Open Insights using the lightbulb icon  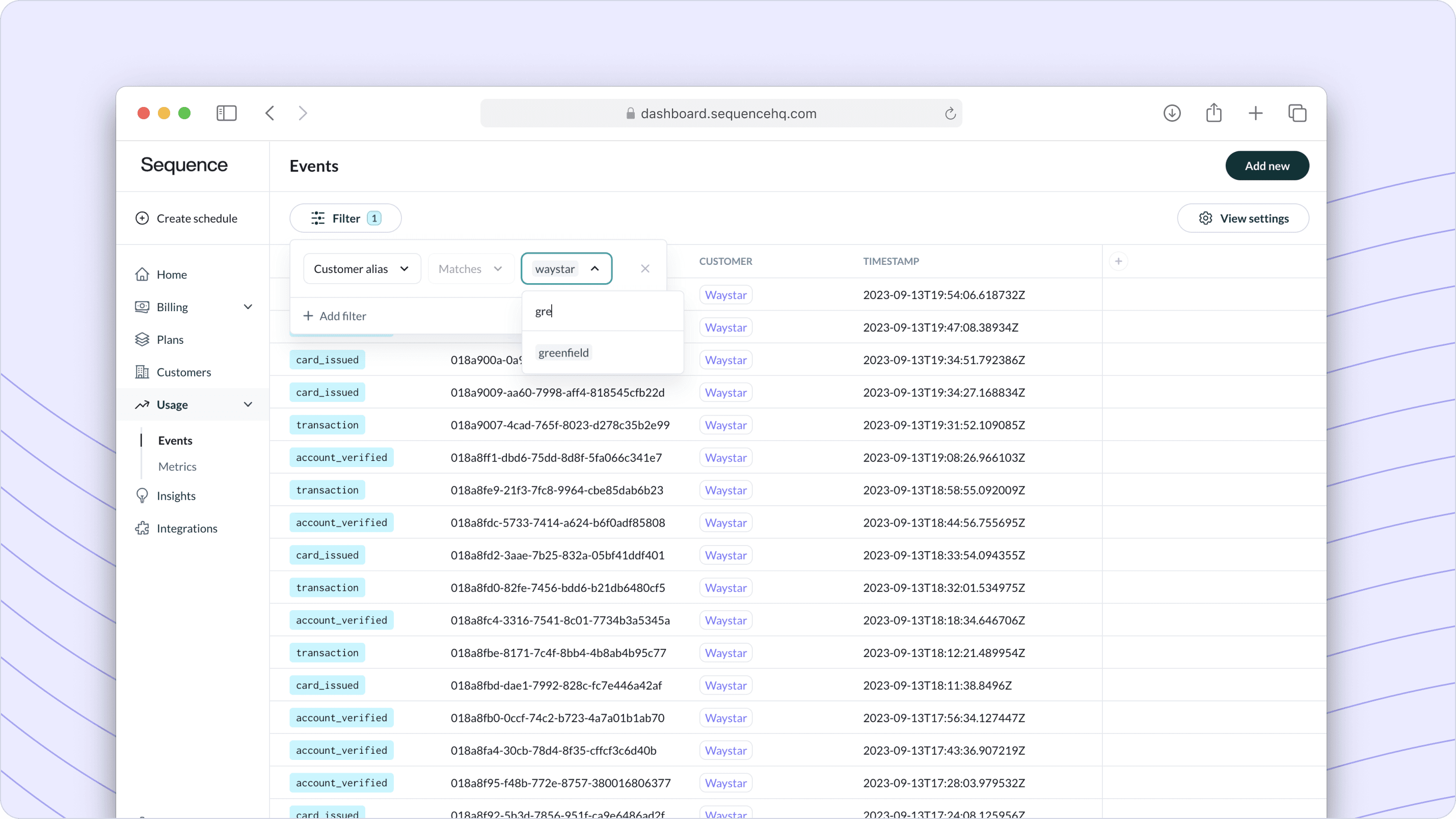(x=143, y=496)
